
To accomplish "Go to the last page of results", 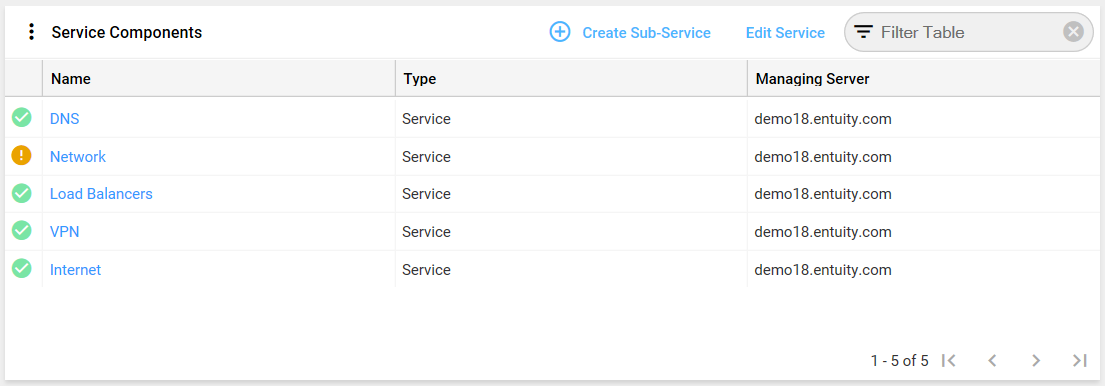I will click(x=1079, y=361).
